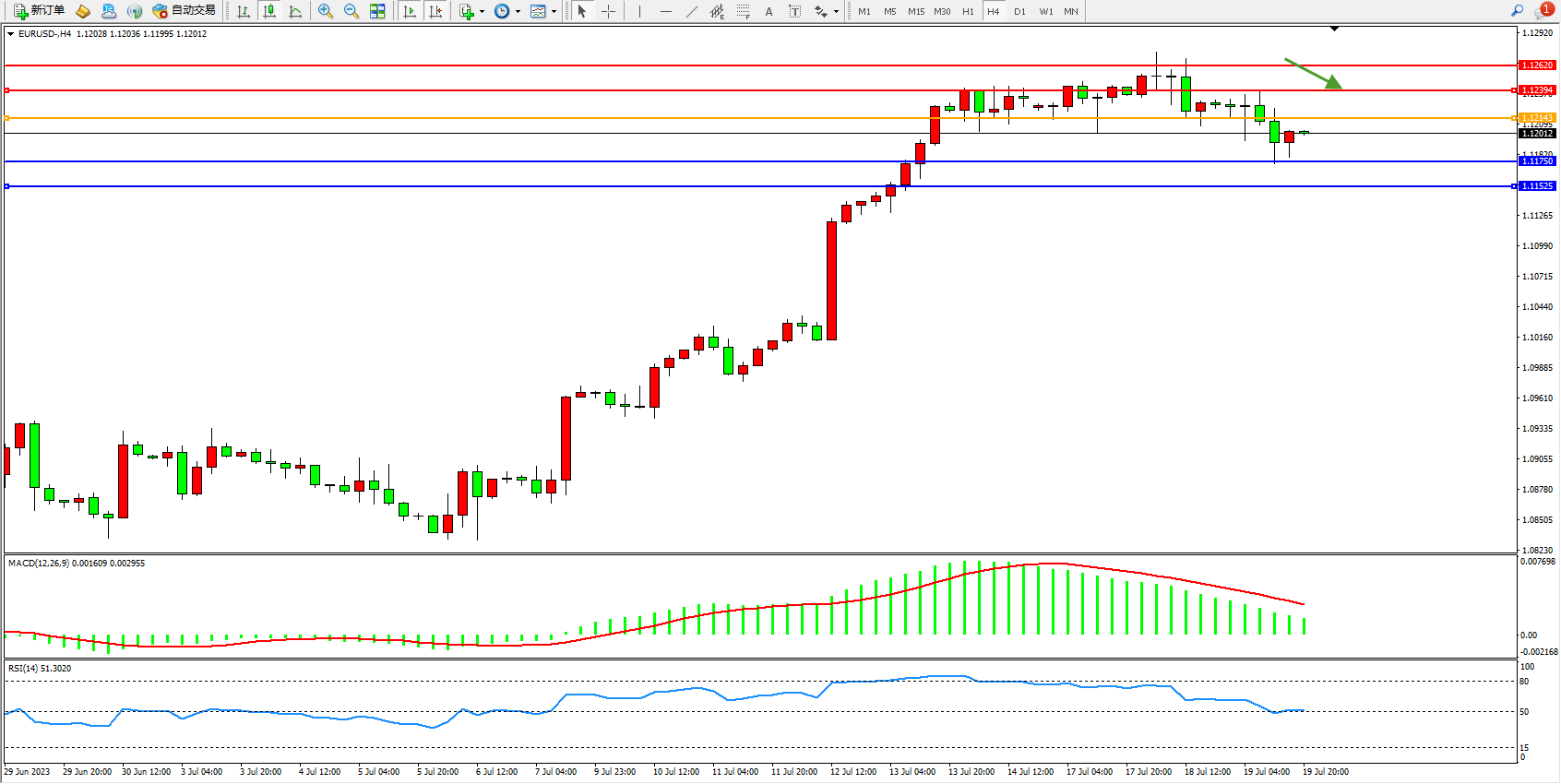1561x784 pixels.
Task: Switch to the M15 timeframe
Action: click(x=915, y=11)
